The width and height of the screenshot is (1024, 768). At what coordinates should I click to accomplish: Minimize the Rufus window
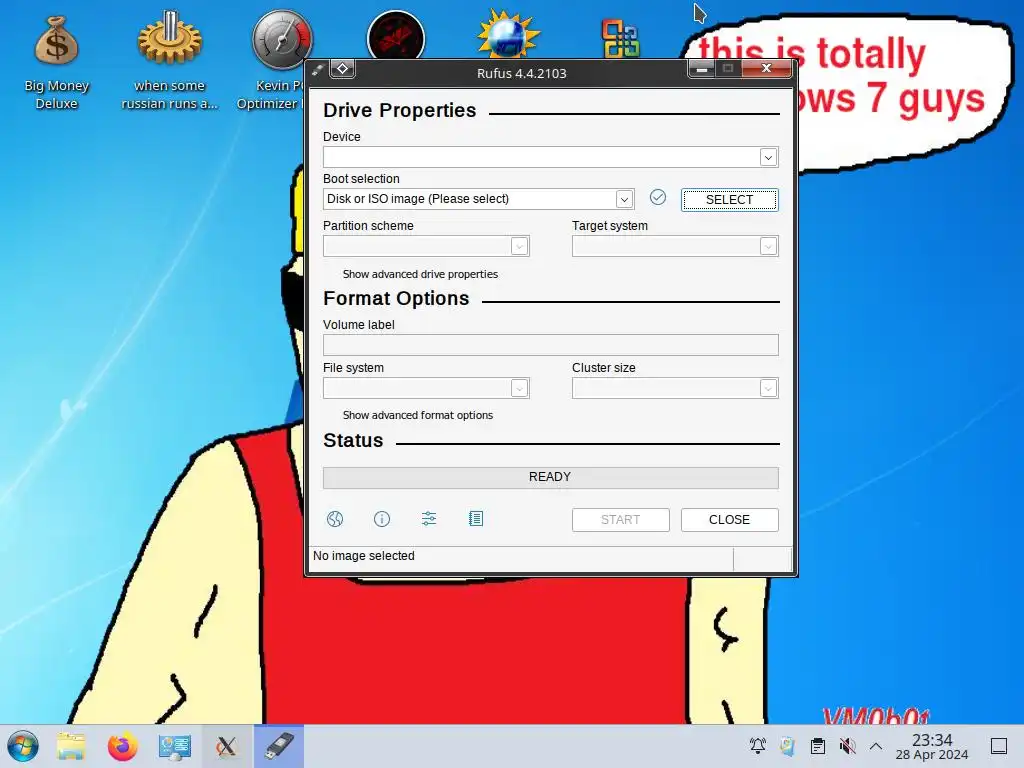(x=701, y=68)
